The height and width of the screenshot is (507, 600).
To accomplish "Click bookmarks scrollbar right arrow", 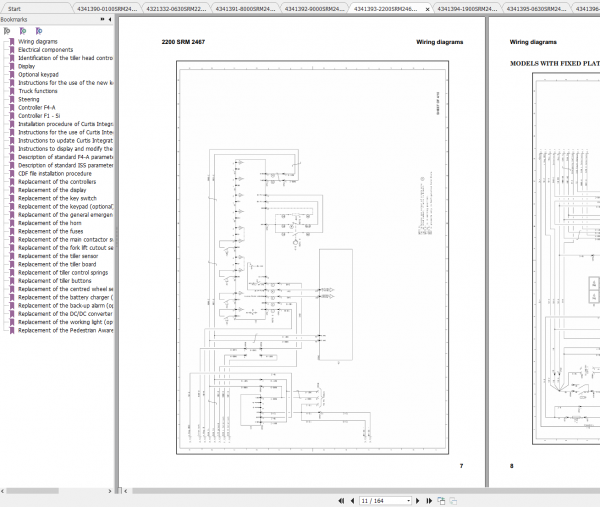I will pyautogui.click(x=109, y=491).
